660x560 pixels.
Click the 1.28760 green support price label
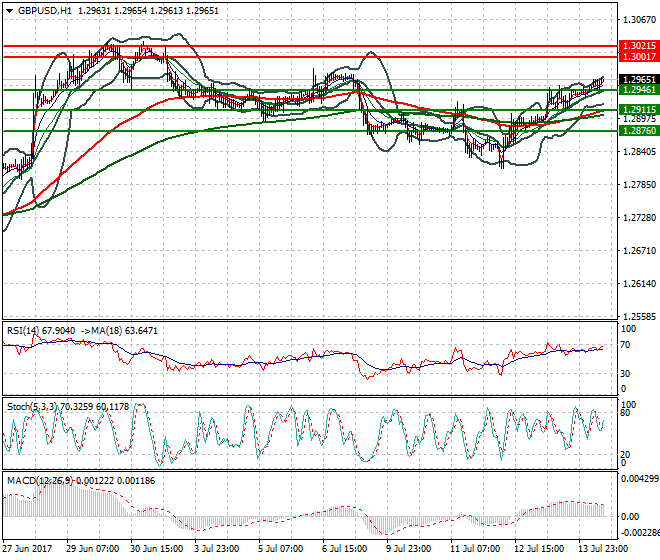click(x=639, y=131)
